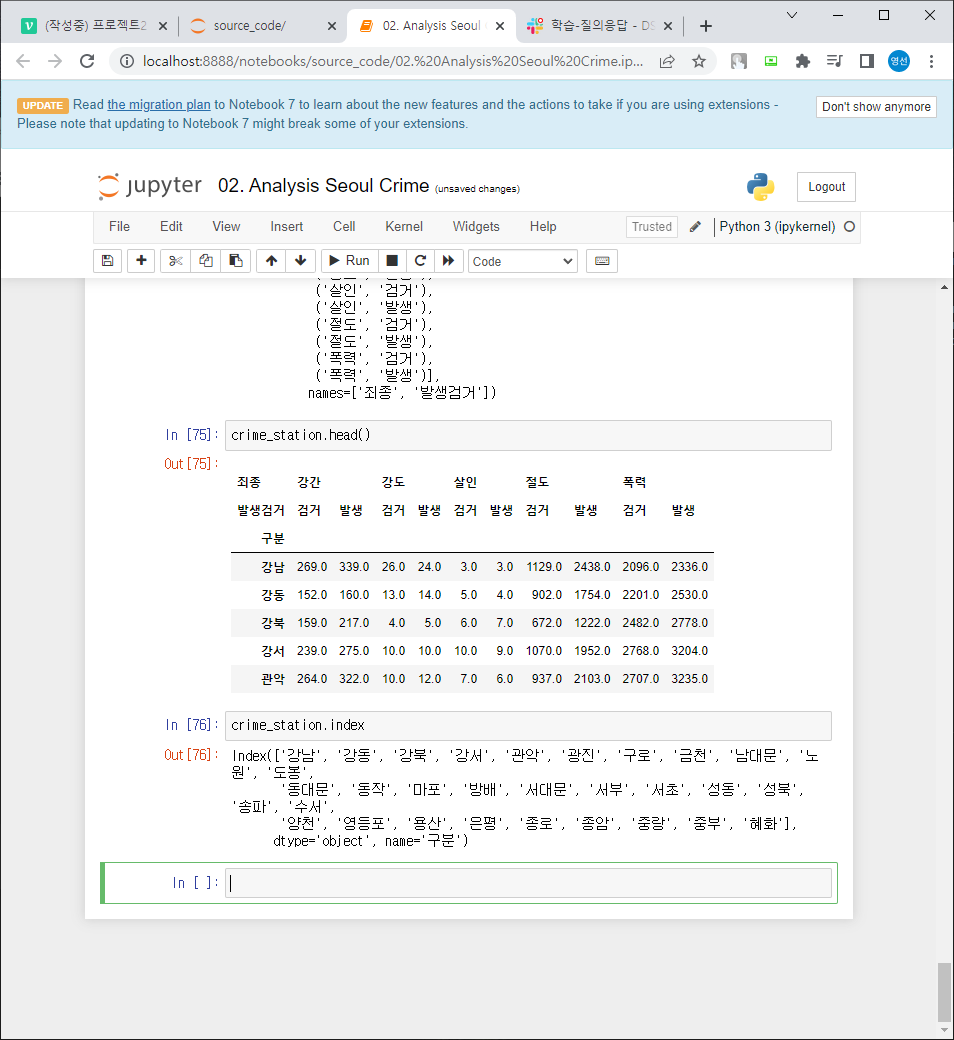Dismiss banner with Don't show anymore
954x1040 pixels.
click(876, 107)
